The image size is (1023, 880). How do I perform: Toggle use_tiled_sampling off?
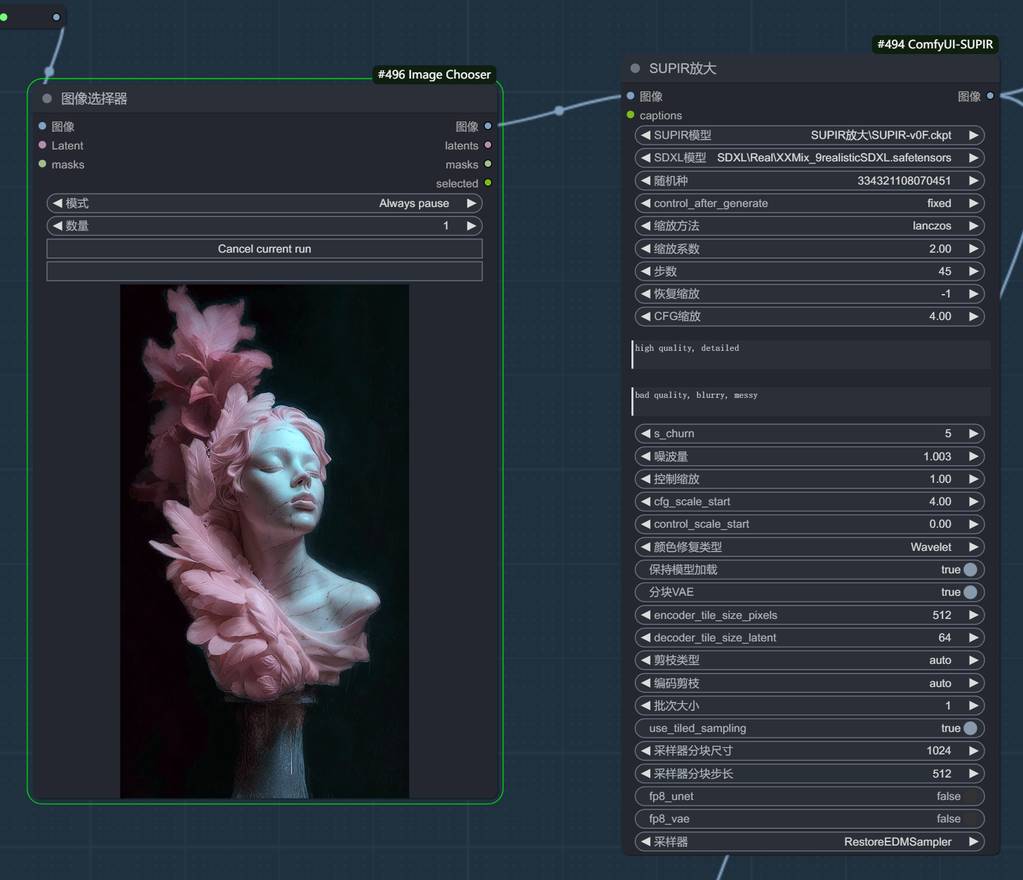click(x=969, y=728)
